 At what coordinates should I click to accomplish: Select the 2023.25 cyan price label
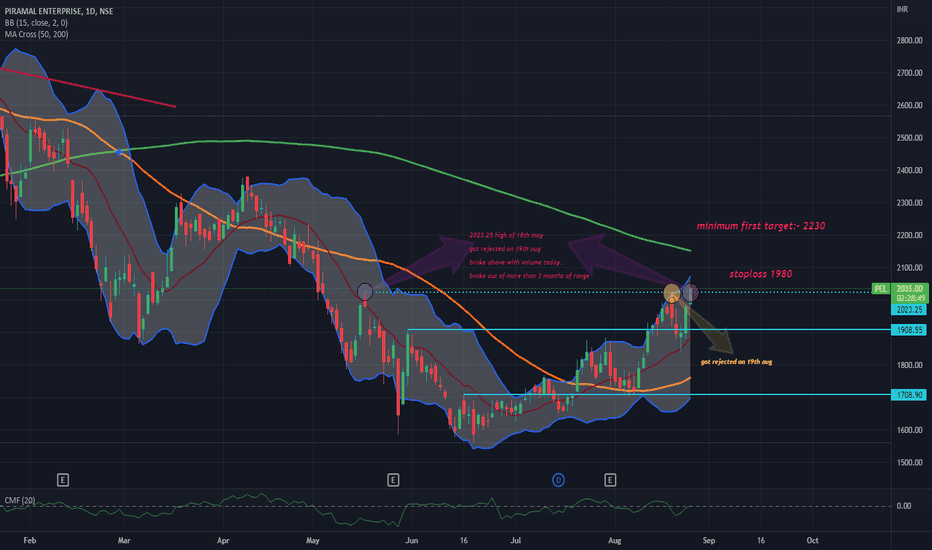tap(909, 310)
